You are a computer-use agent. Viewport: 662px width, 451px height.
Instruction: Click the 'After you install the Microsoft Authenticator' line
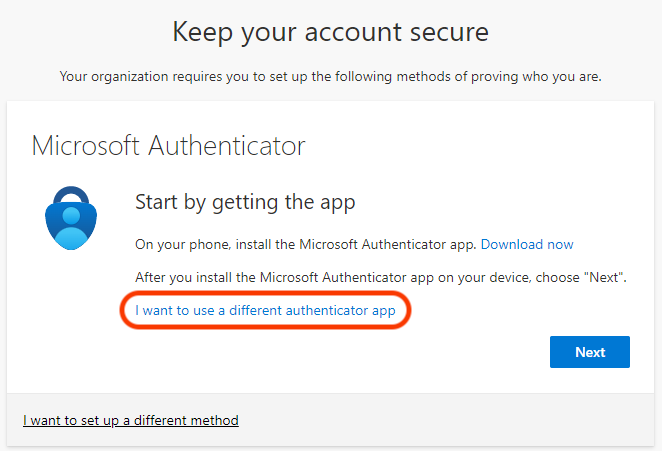[x=381, y=277]
